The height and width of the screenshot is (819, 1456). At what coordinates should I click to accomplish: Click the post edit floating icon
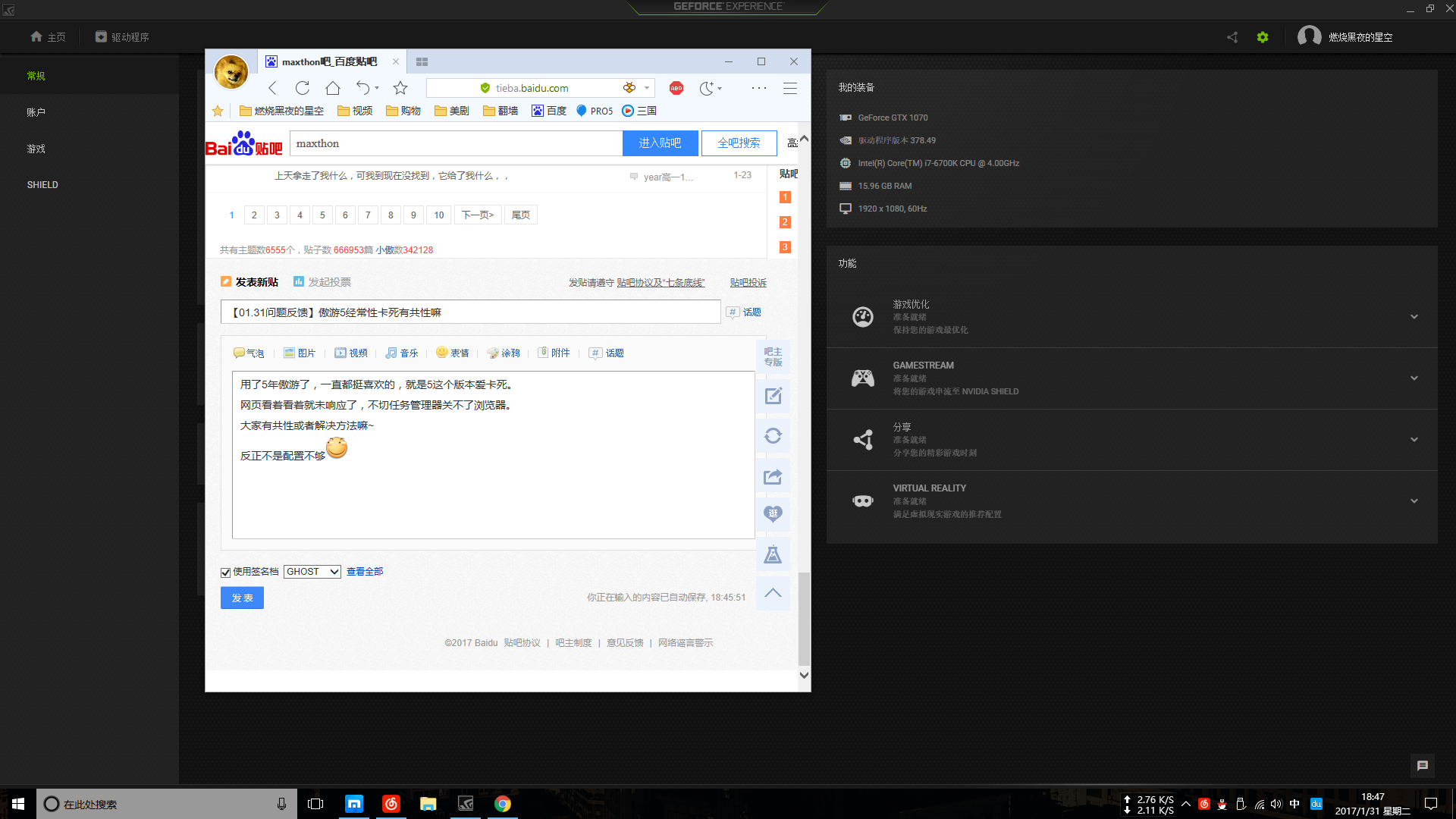(x=773, y=396)
